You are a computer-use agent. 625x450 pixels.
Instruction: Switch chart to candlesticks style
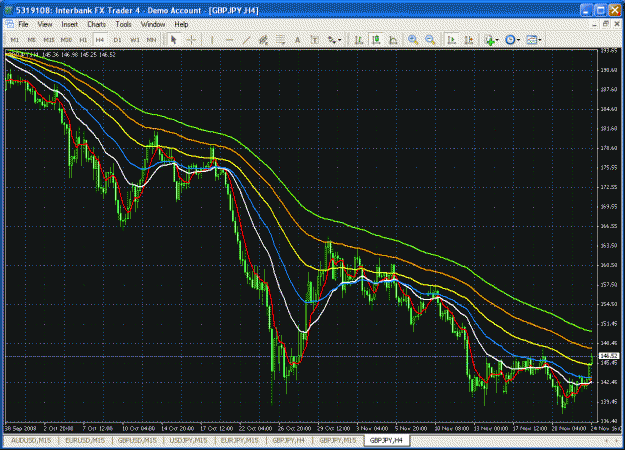pyautogui.click(x=376, y=40)
